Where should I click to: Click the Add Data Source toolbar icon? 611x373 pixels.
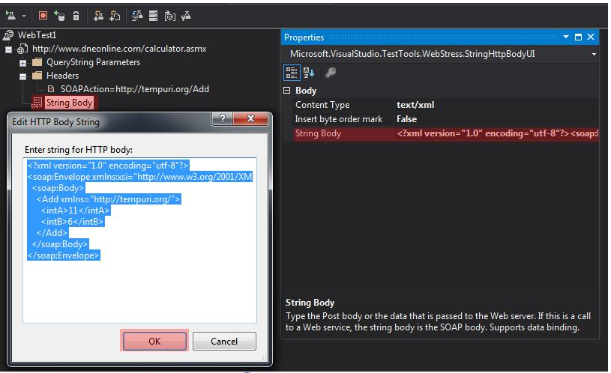(60, 16)
